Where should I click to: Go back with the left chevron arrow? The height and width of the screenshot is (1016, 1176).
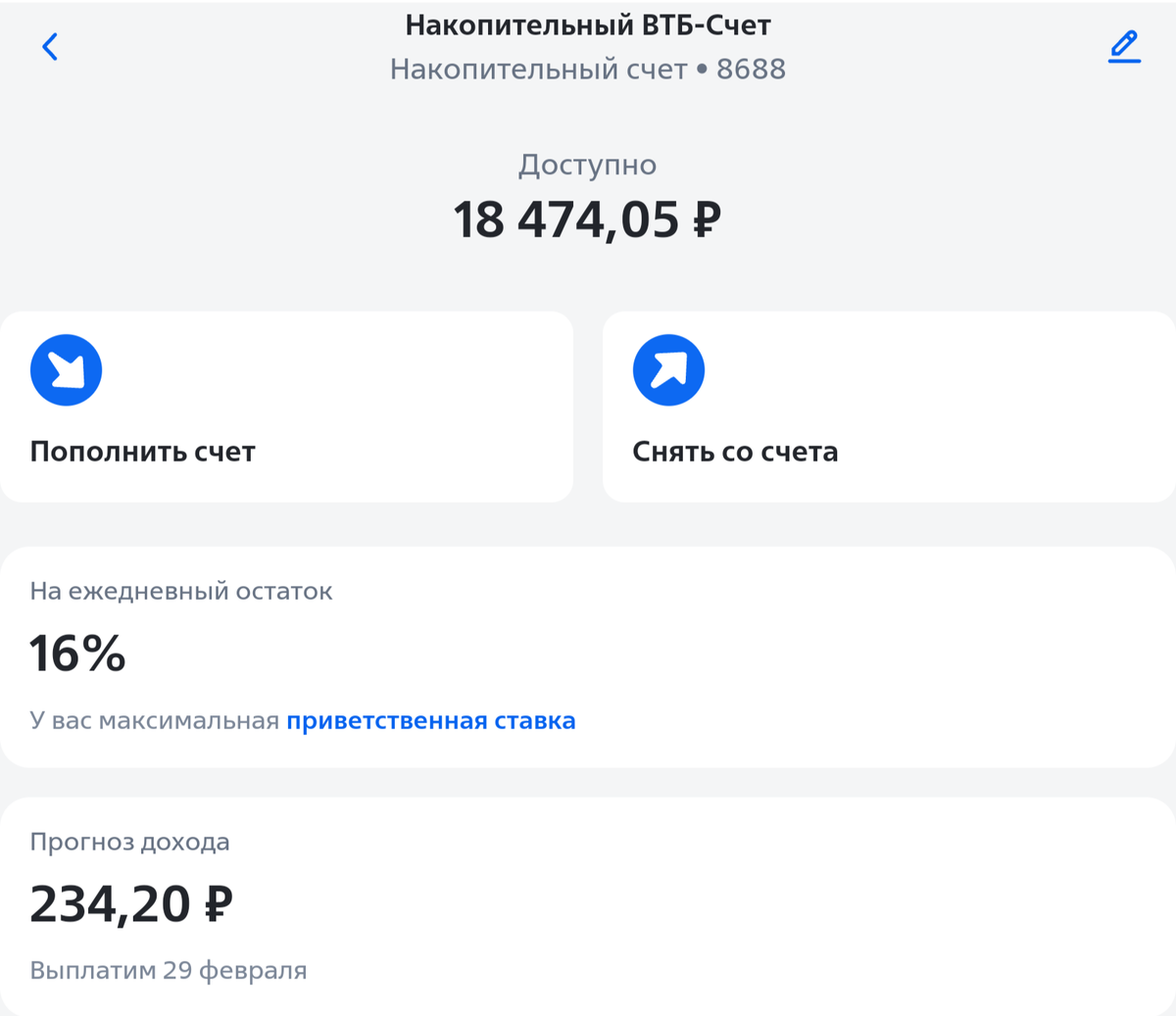tap(50, 46)
